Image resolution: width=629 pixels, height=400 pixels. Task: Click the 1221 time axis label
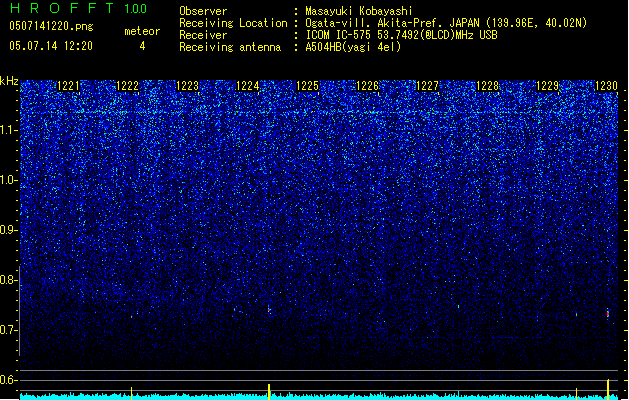[68, 86]
